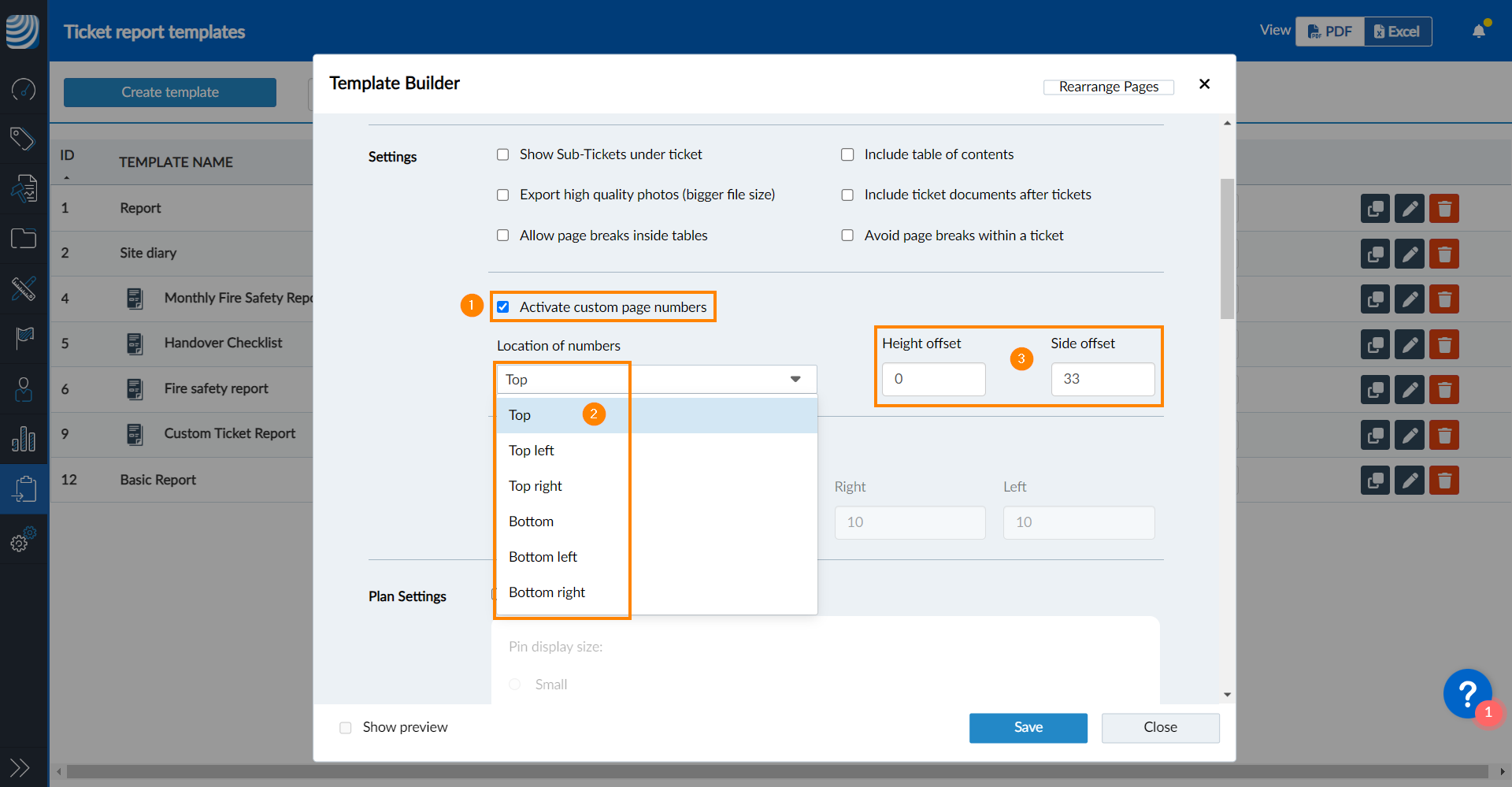Uncheck Activate custom page numbers
The width and height of the screenshot is (1512, 787).
(x=503, y=306)
